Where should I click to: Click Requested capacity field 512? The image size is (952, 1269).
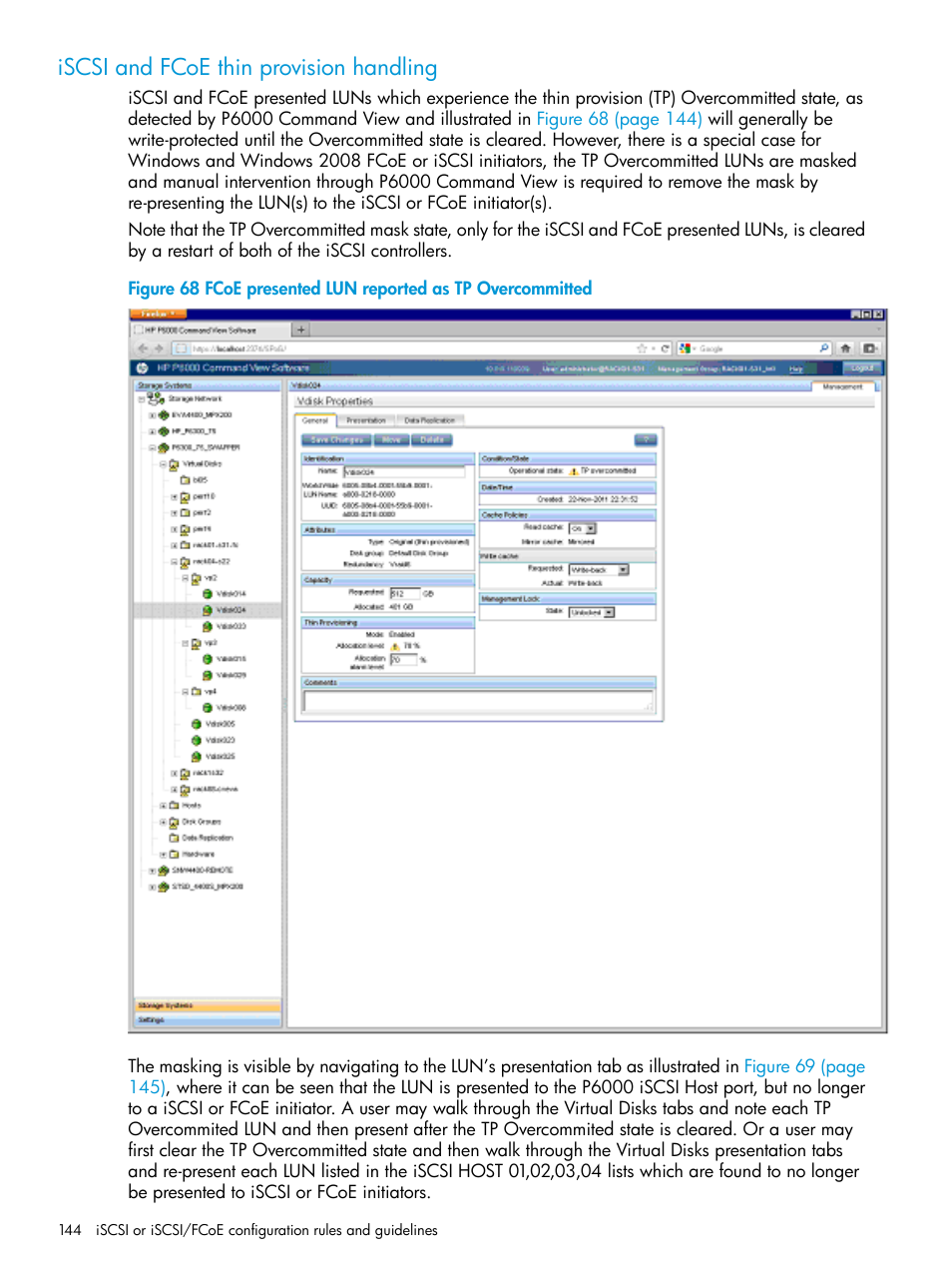(x=403, y=593)
